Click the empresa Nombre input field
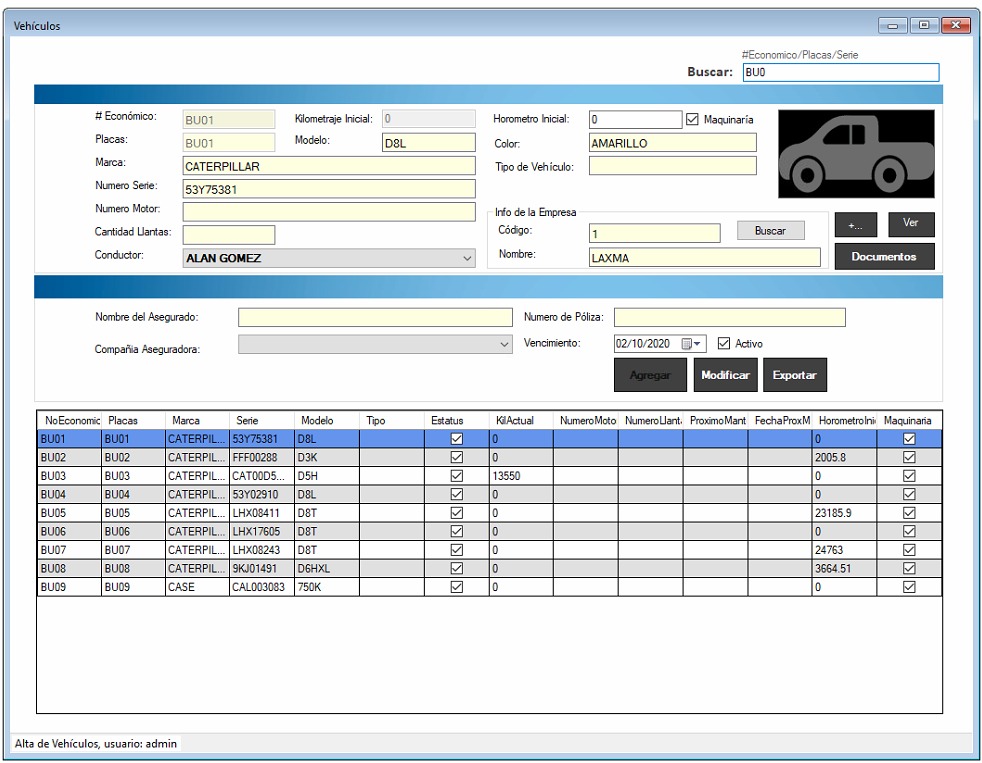 pyautogui.click(x=705, y=257)
